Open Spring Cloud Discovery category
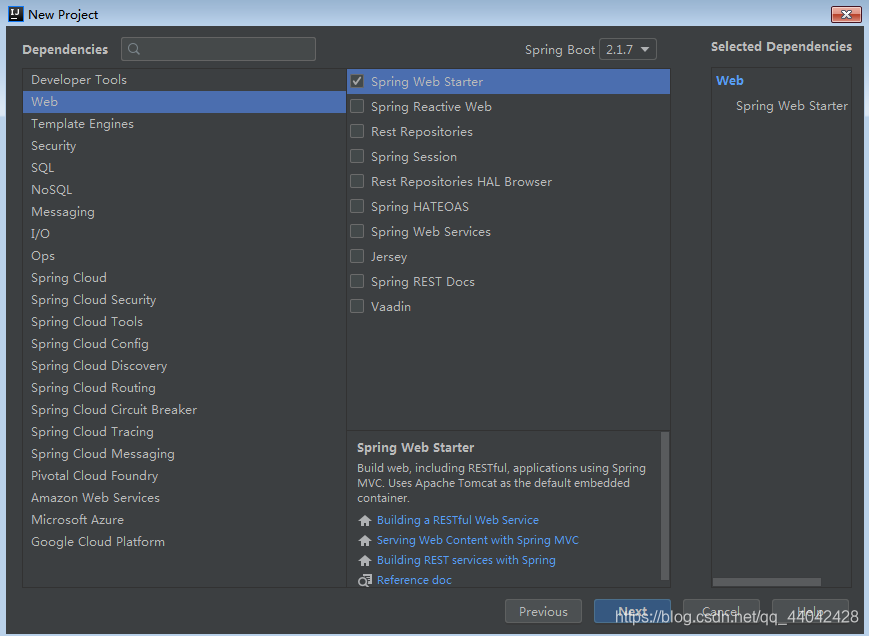 (184, 366)
